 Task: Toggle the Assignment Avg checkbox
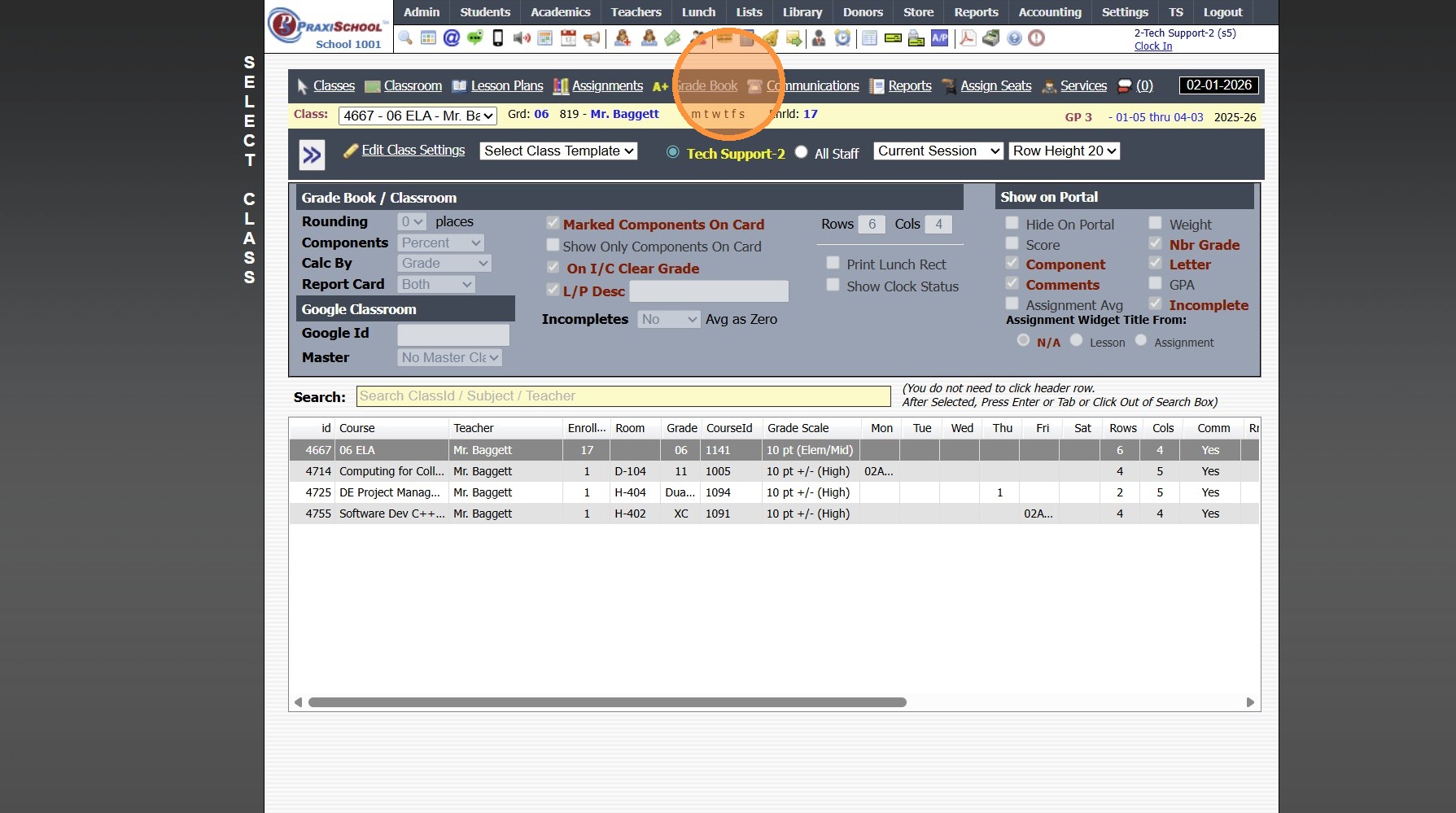[x=1012, y=304]
